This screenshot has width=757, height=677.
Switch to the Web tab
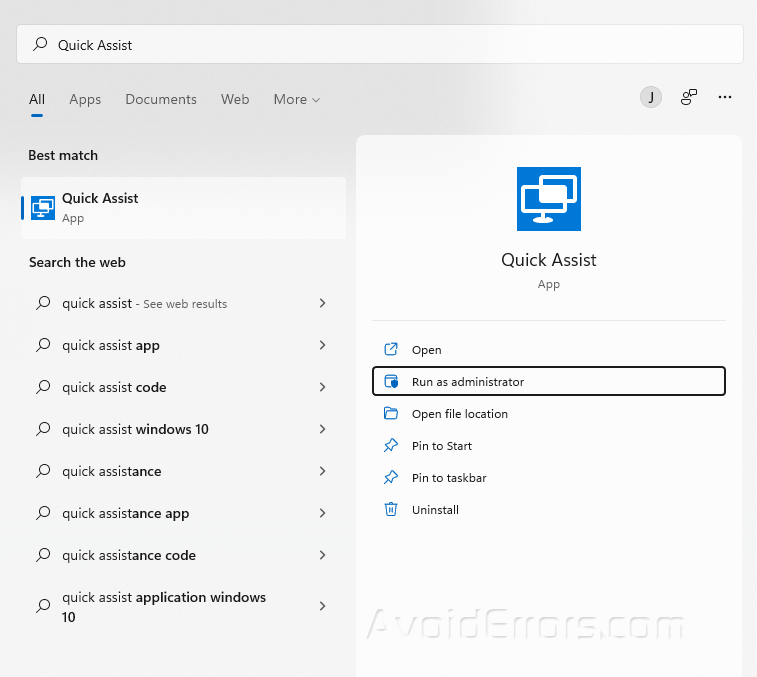235,99
